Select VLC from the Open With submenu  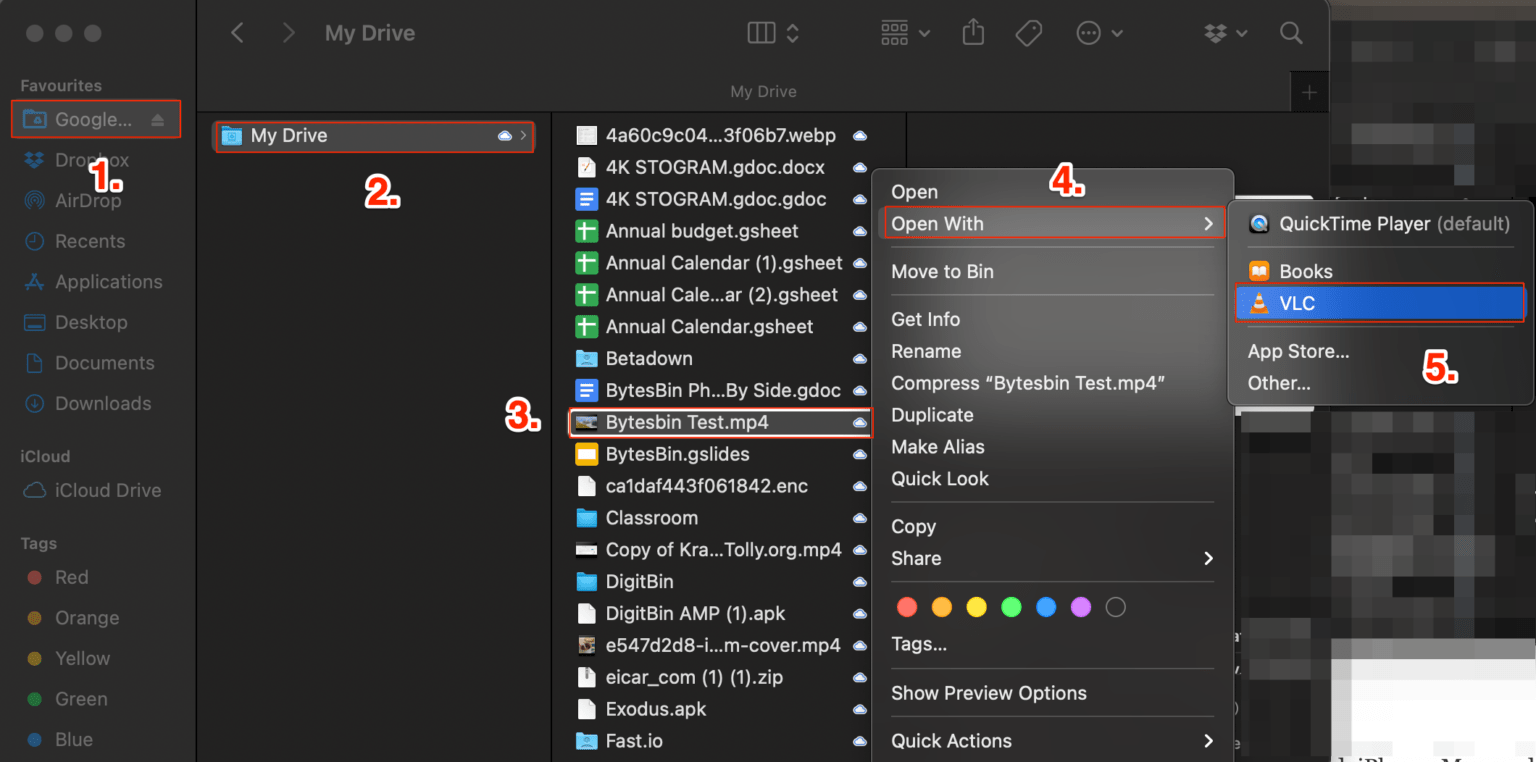1381,303
